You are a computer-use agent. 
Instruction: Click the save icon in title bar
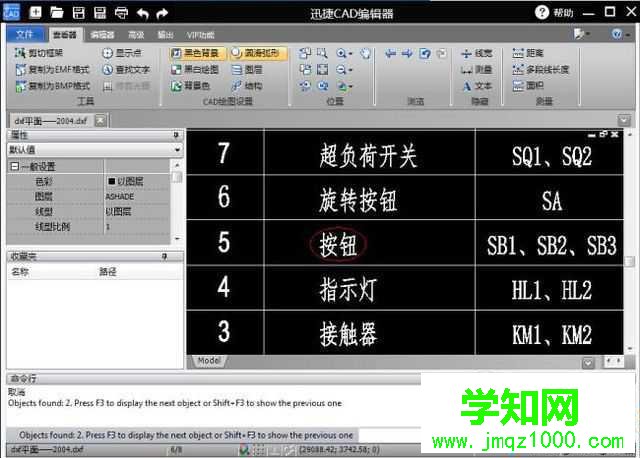tap(78, 13)
